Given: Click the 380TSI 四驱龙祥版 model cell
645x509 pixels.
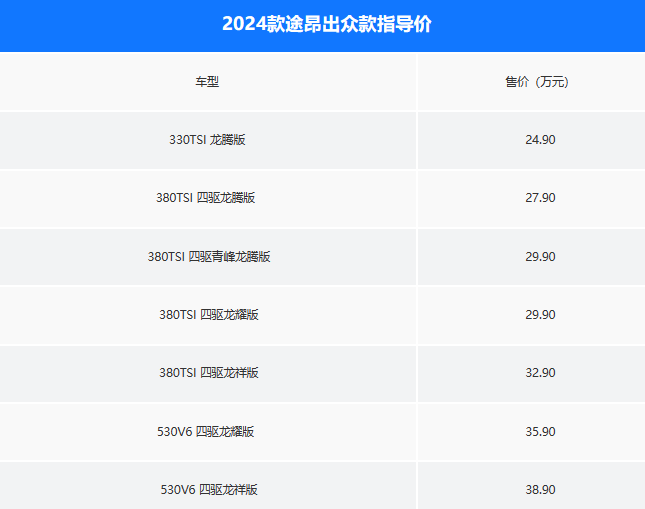Looking at the screenshot, I should pyautogui.click(x=209, y=373).
